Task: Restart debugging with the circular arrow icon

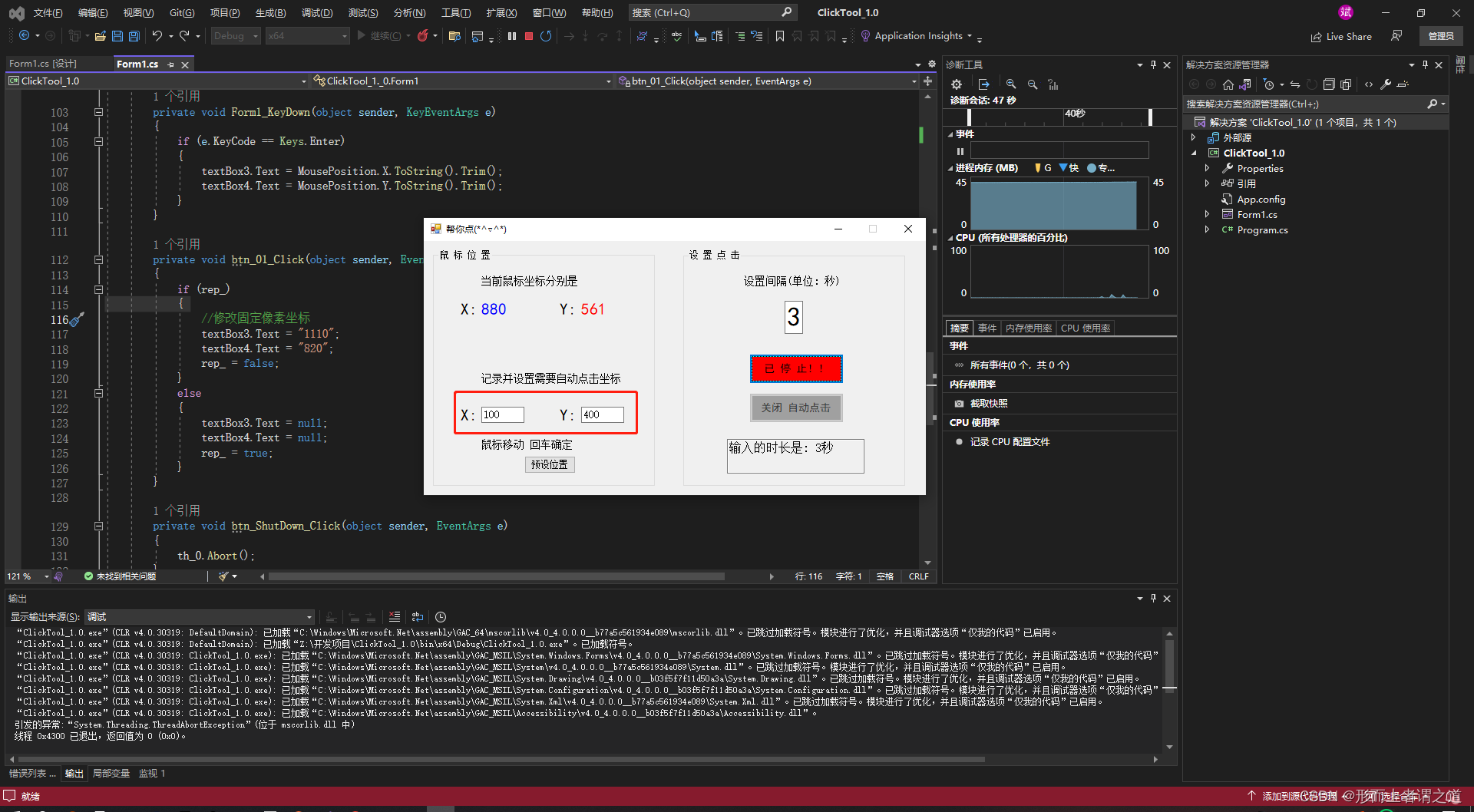Action: point(546,36)
